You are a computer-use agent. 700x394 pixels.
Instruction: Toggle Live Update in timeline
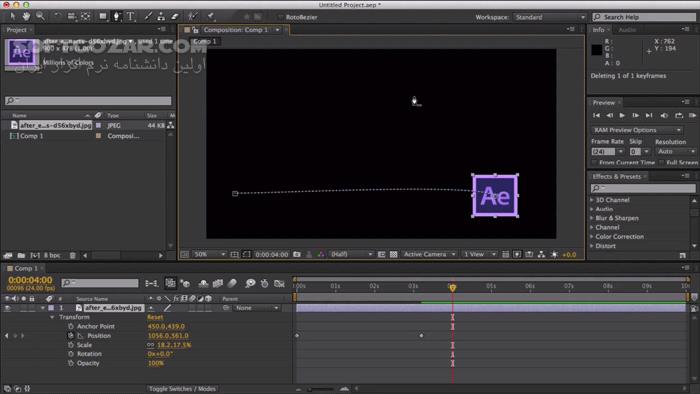pos(171,283)
